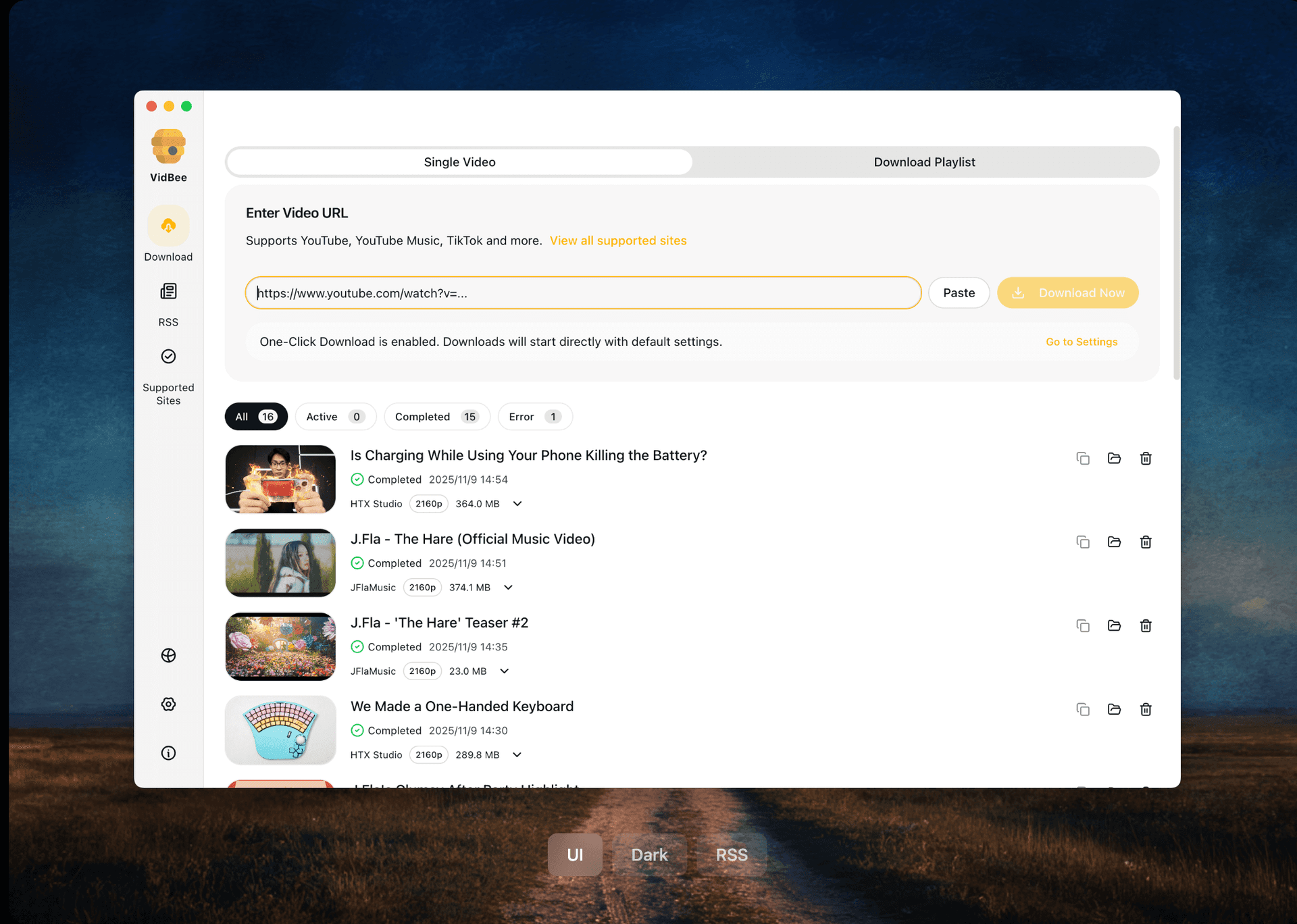Screen dimensions: 1297x924
Task: Switch filter to Active downloads
Action: 335,417
